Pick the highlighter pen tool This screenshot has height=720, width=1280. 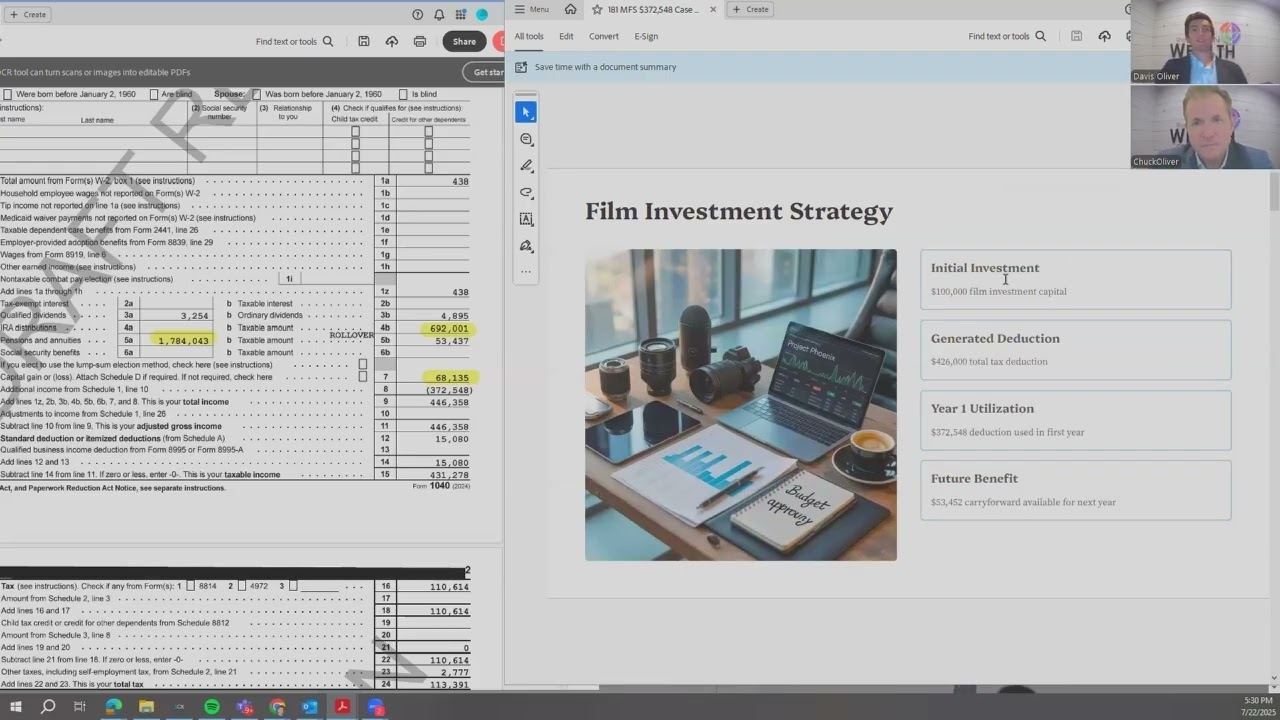526,166
